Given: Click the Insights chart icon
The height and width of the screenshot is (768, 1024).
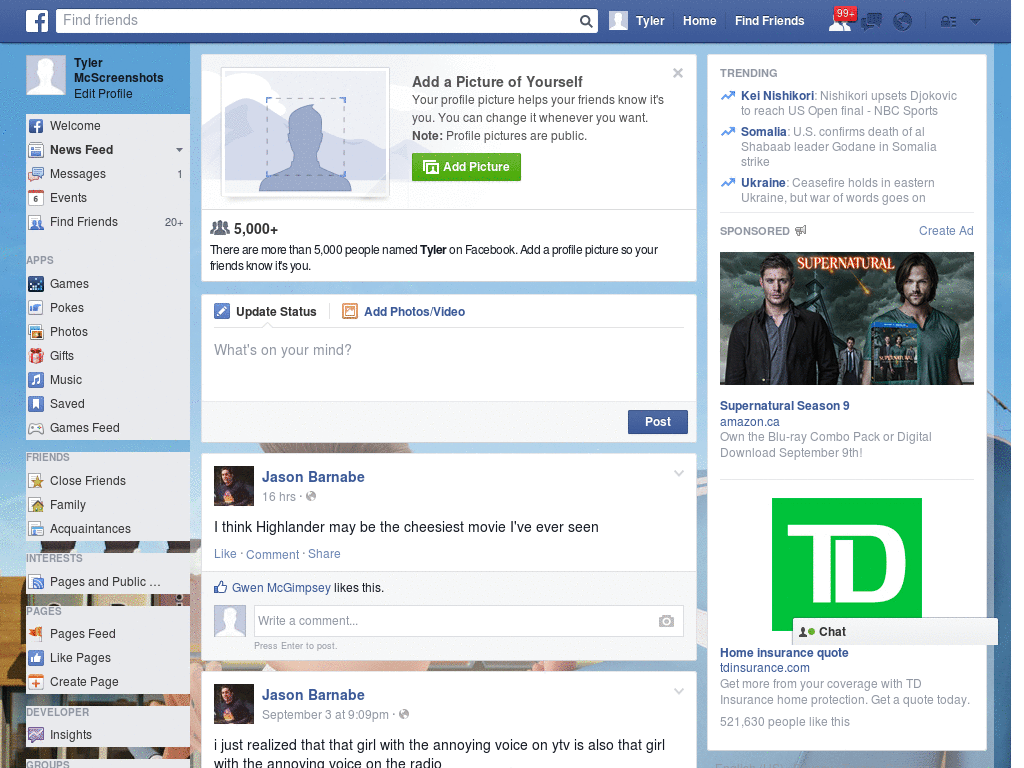Looking at the screenshot, I should (x=36, y=735).
